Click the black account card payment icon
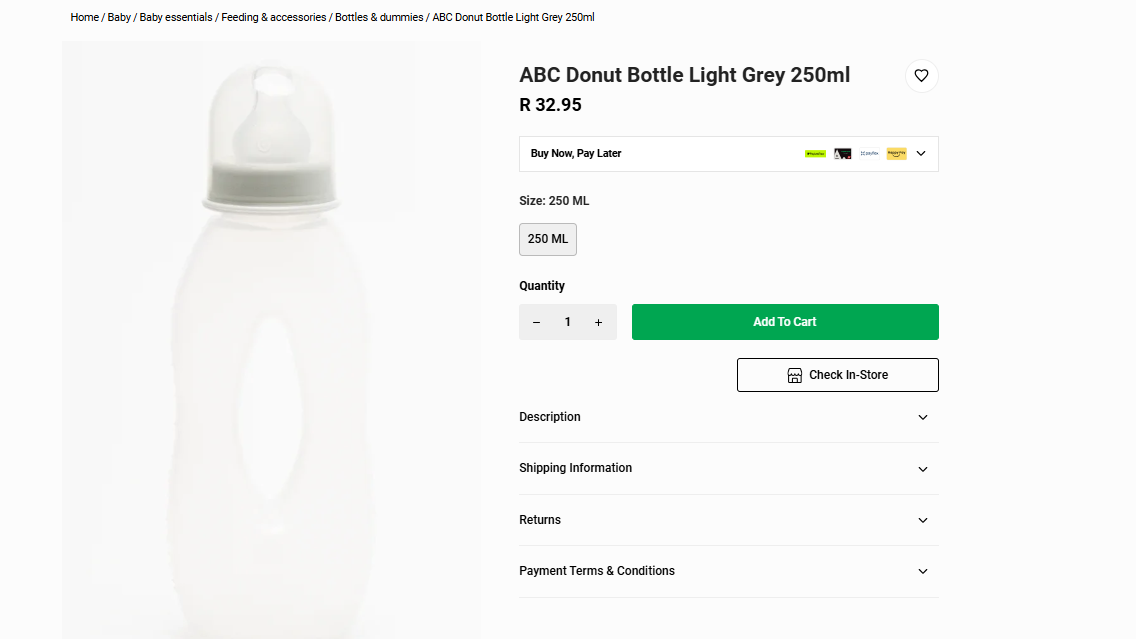Image resolution: width=1136 pixels, height=639 pixels. tap(843, 154)
